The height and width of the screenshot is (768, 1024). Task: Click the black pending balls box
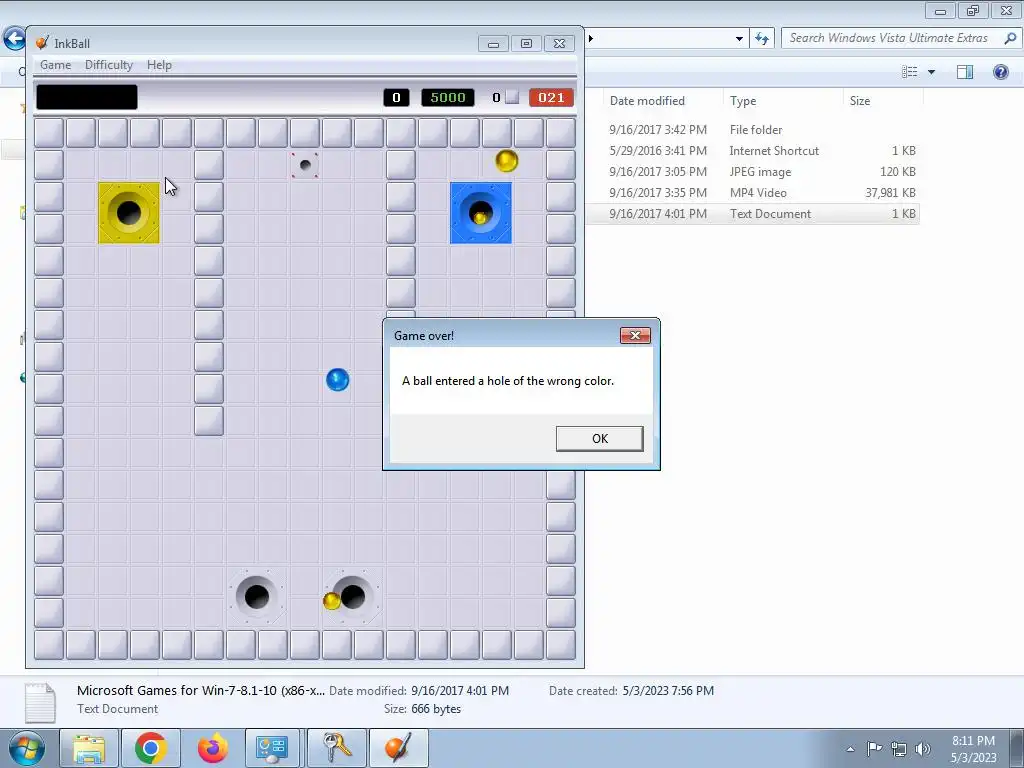[87, 97]
